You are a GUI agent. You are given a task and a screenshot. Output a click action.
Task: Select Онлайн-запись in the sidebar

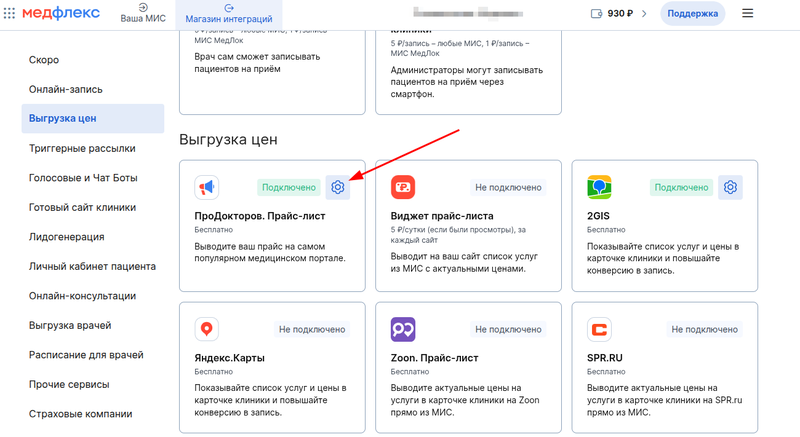pos(66,89)
